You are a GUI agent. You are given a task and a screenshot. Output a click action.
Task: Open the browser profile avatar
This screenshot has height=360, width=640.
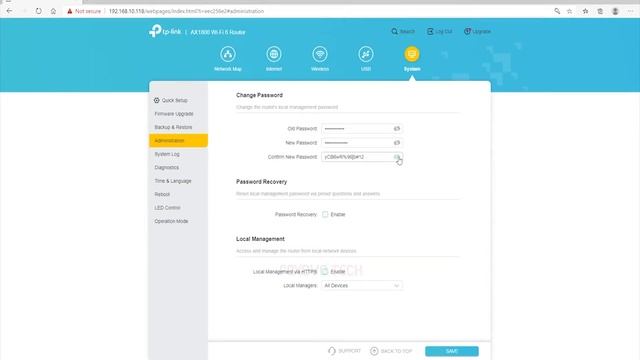coord(615,11)
